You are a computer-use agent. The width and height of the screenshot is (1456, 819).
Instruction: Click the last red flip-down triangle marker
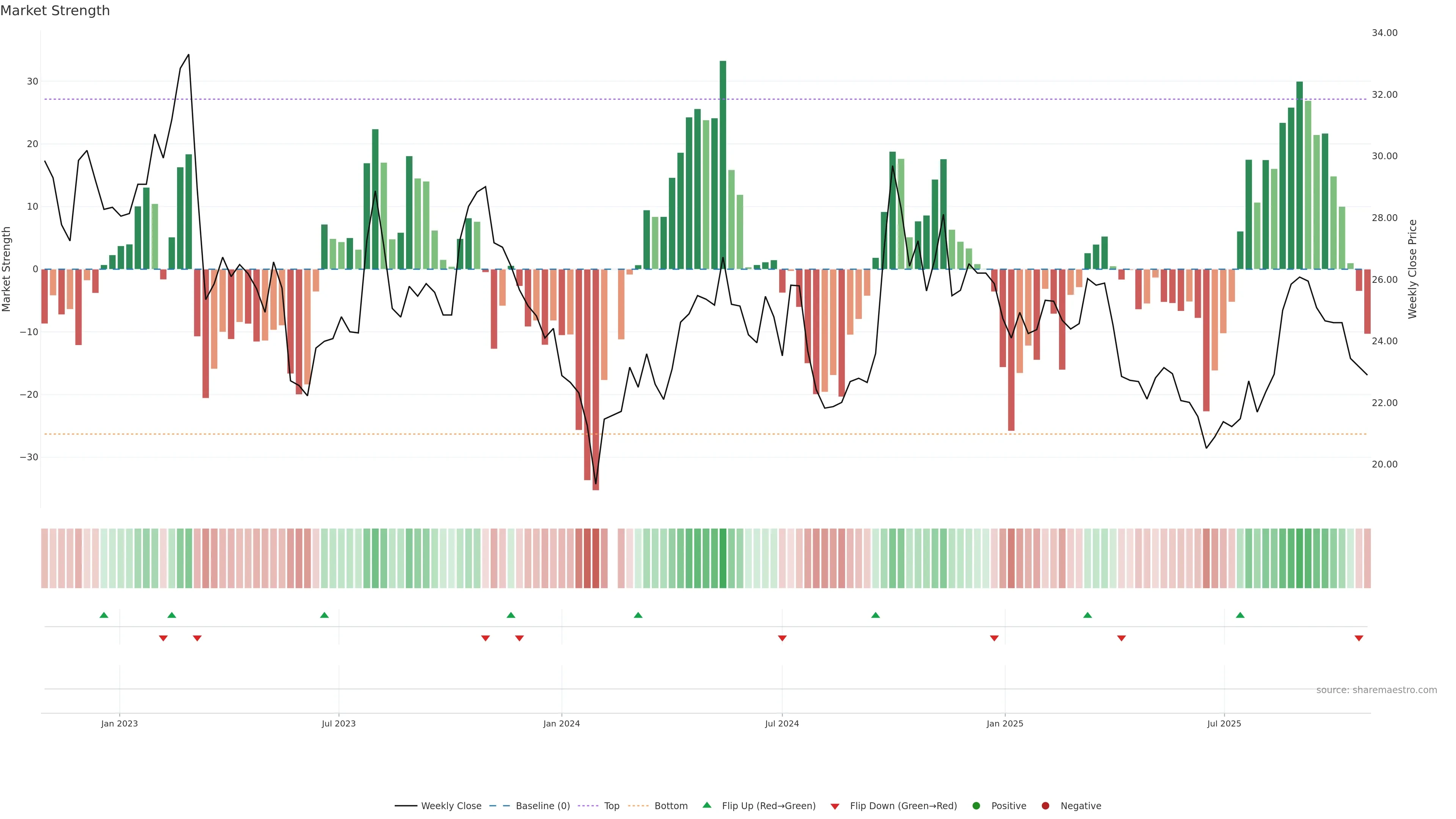[x=1359, y=638]
